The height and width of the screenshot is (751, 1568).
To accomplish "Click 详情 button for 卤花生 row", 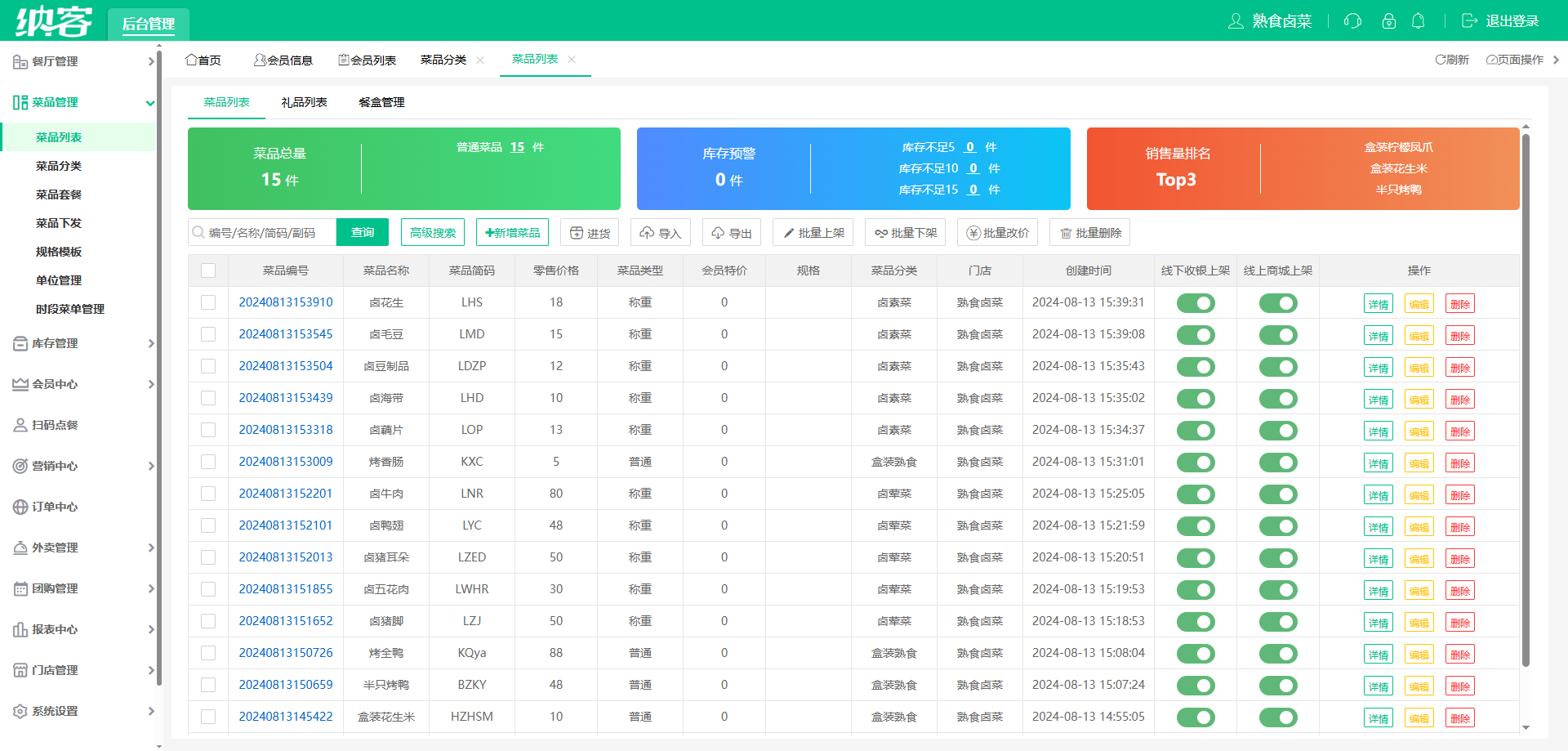I will click(x=1379, y=304).
